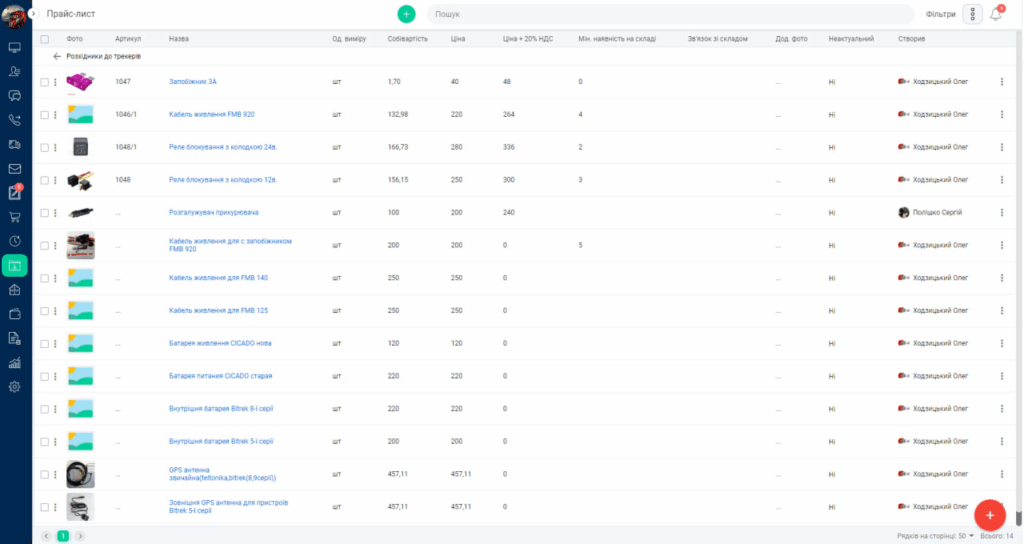The width and height of the screenshot is (1024, 544).
Task: Sort by the Собівартість column header
Action: [x=407, y=39]
